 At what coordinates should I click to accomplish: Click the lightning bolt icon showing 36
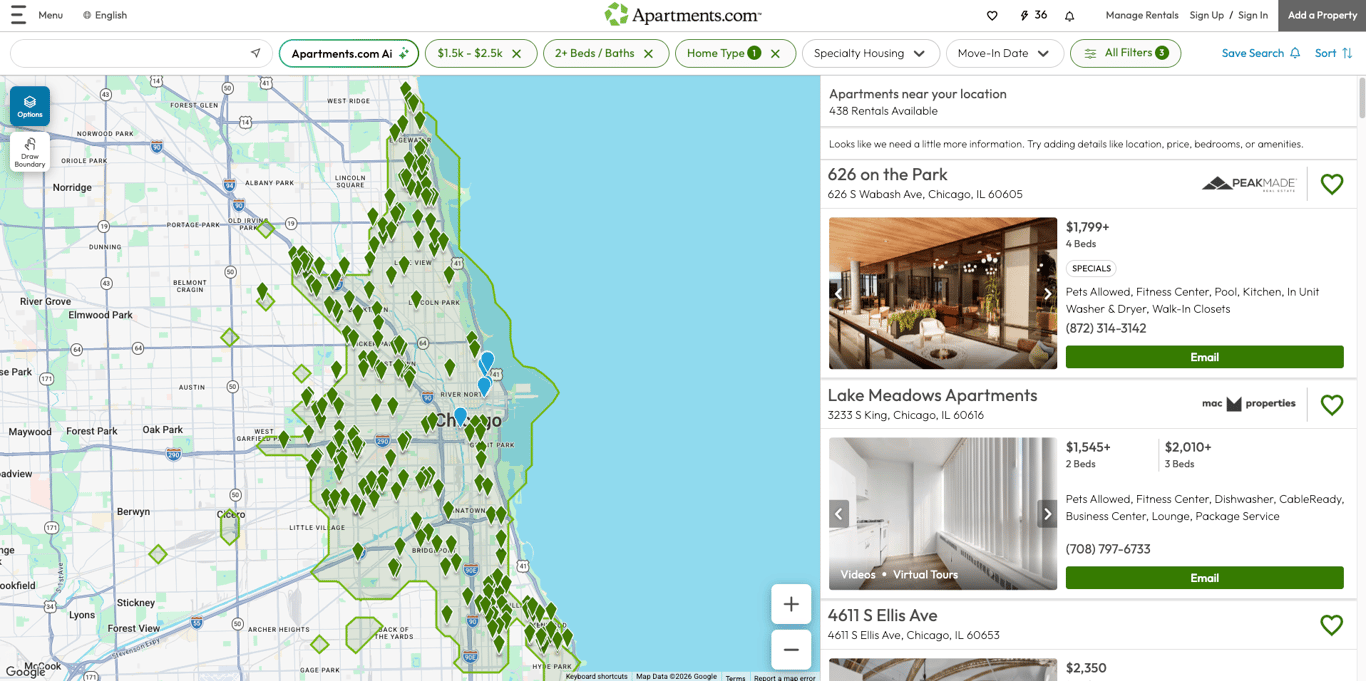1024,15
